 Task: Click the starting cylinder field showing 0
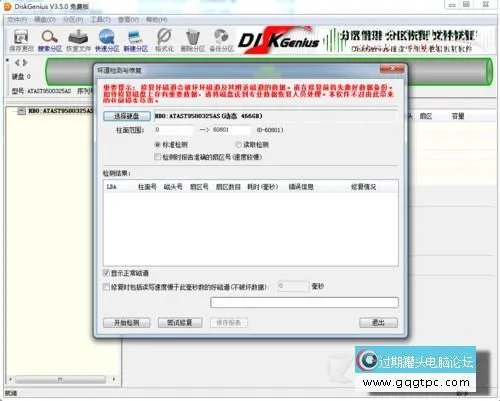click(x=174, y=130)
